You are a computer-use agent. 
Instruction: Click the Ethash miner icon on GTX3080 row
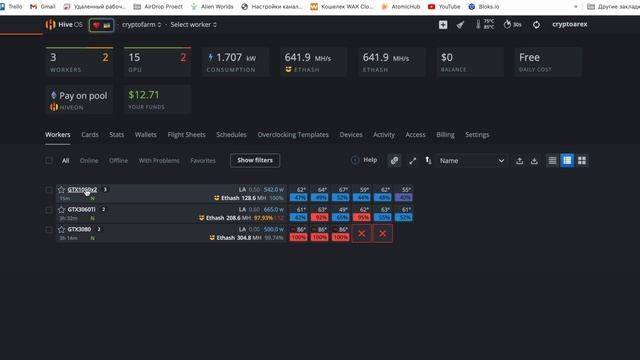tap(212, 238)
